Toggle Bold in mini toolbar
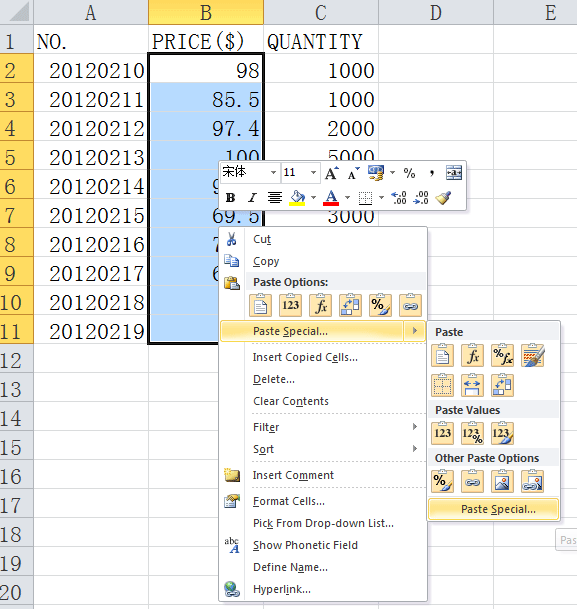The width and height of the screenshot is (577, 609). pos(230,198)
